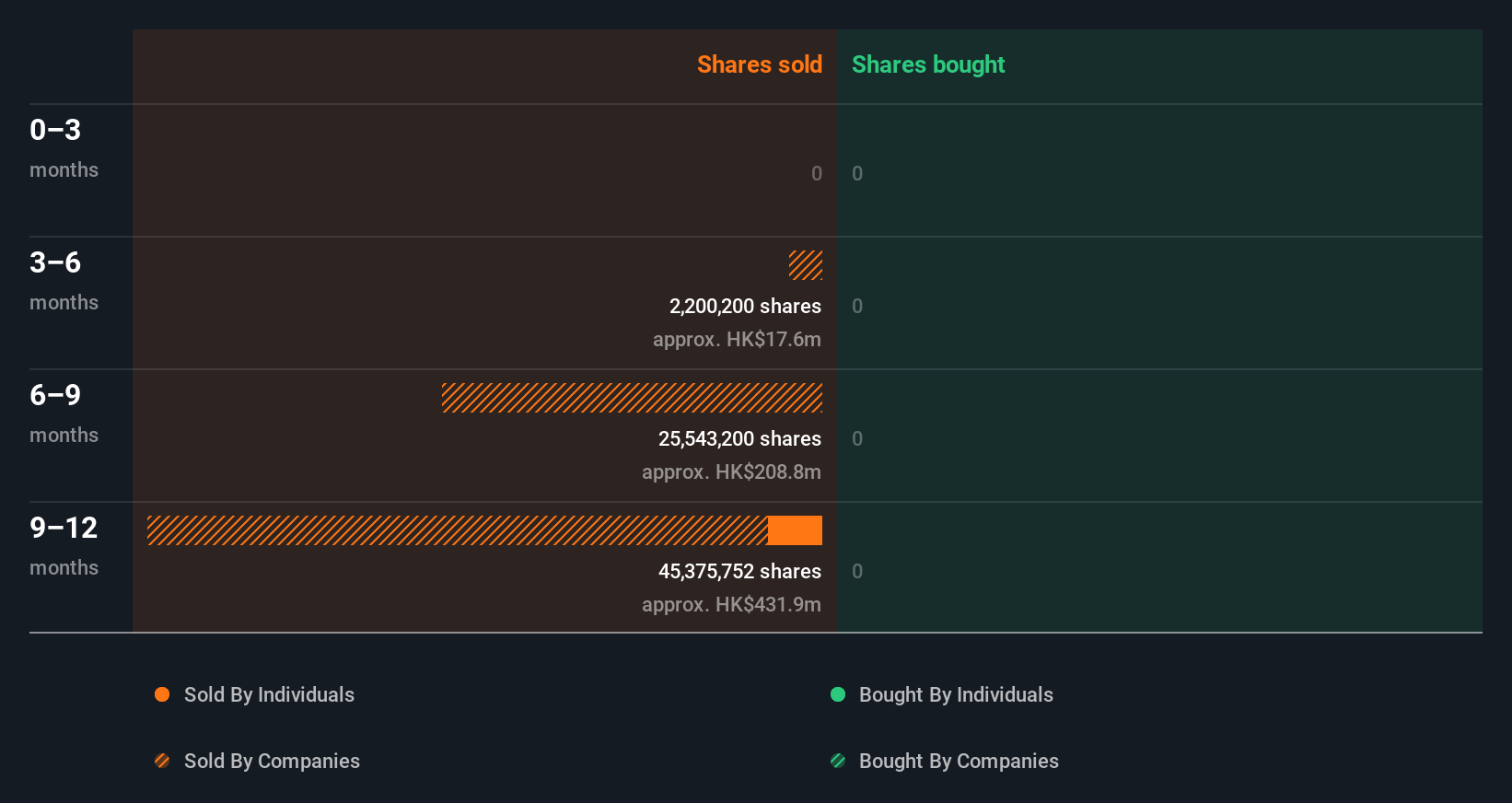Select the Sold By Companies legend label
The width and height of the screenshot is (1512, 803).
272,761
